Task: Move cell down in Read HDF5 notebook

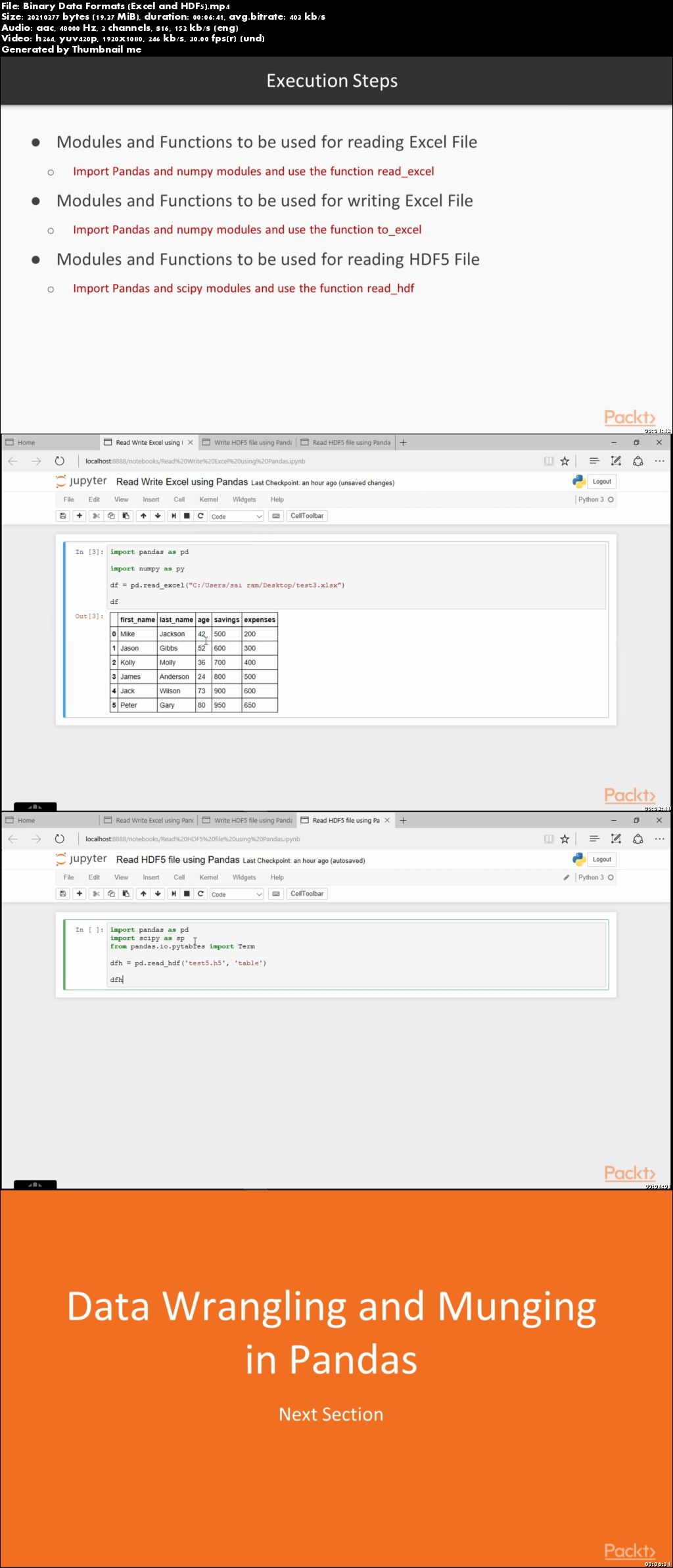Action: click(x=158, y=894)
